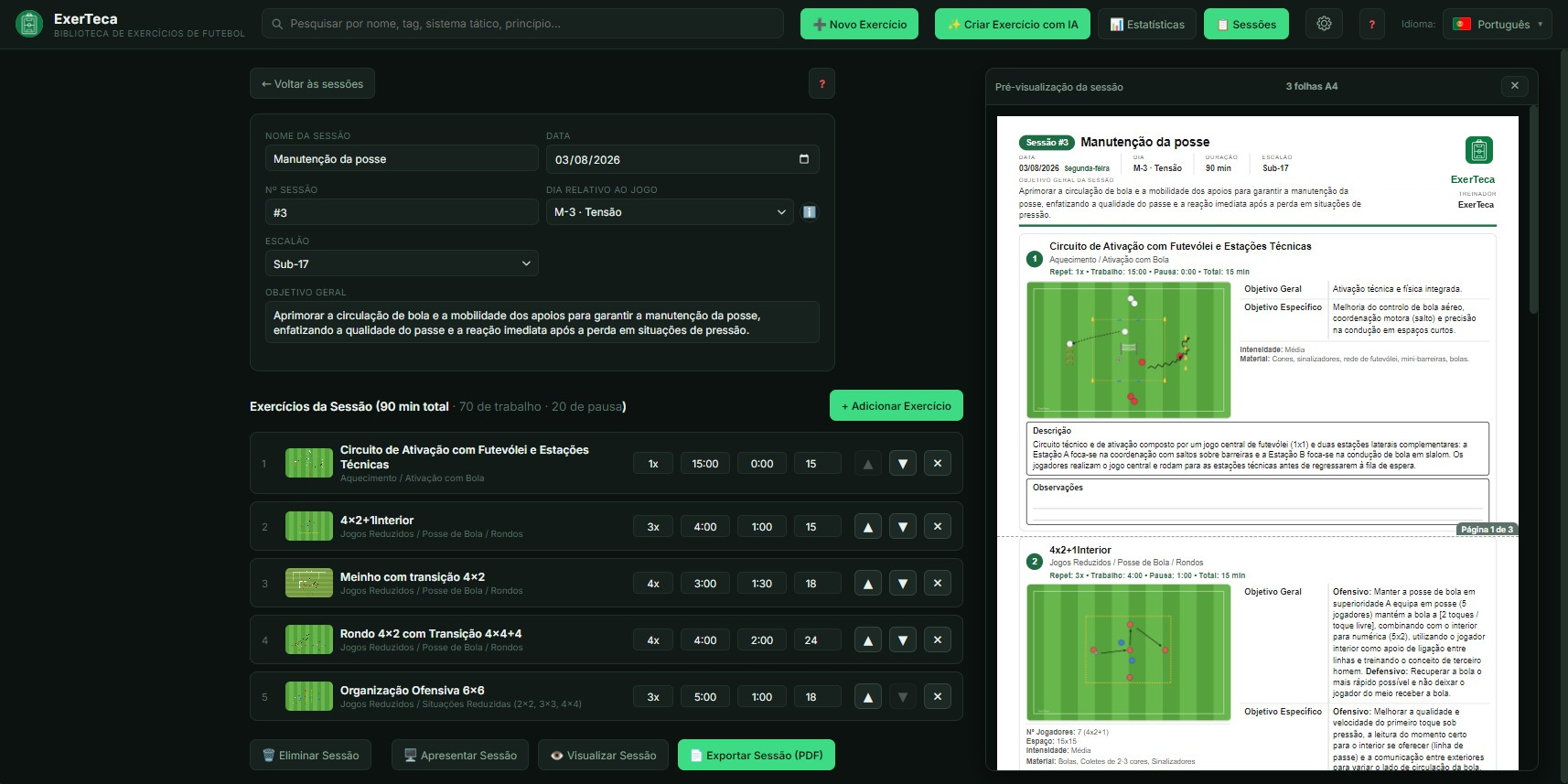Image resolution: width=1568 pixels, height=784 pixels.
Task: Click work time 5:00 of Organização Ofensiva
Action: (x=705, y=697)
